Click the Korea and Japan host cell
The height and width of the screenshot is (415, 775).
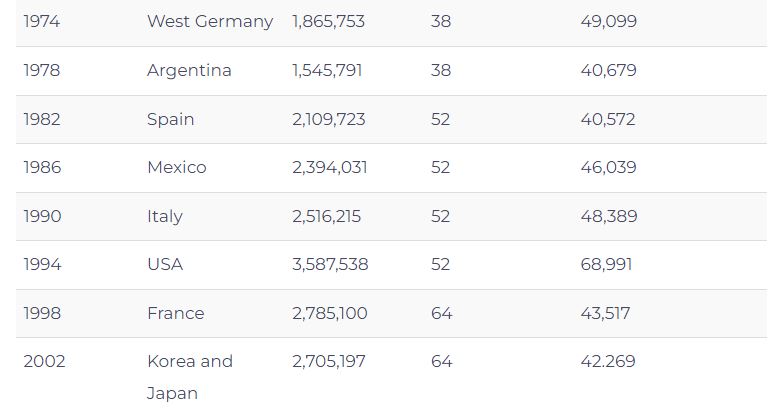click(x=189, y=376)
